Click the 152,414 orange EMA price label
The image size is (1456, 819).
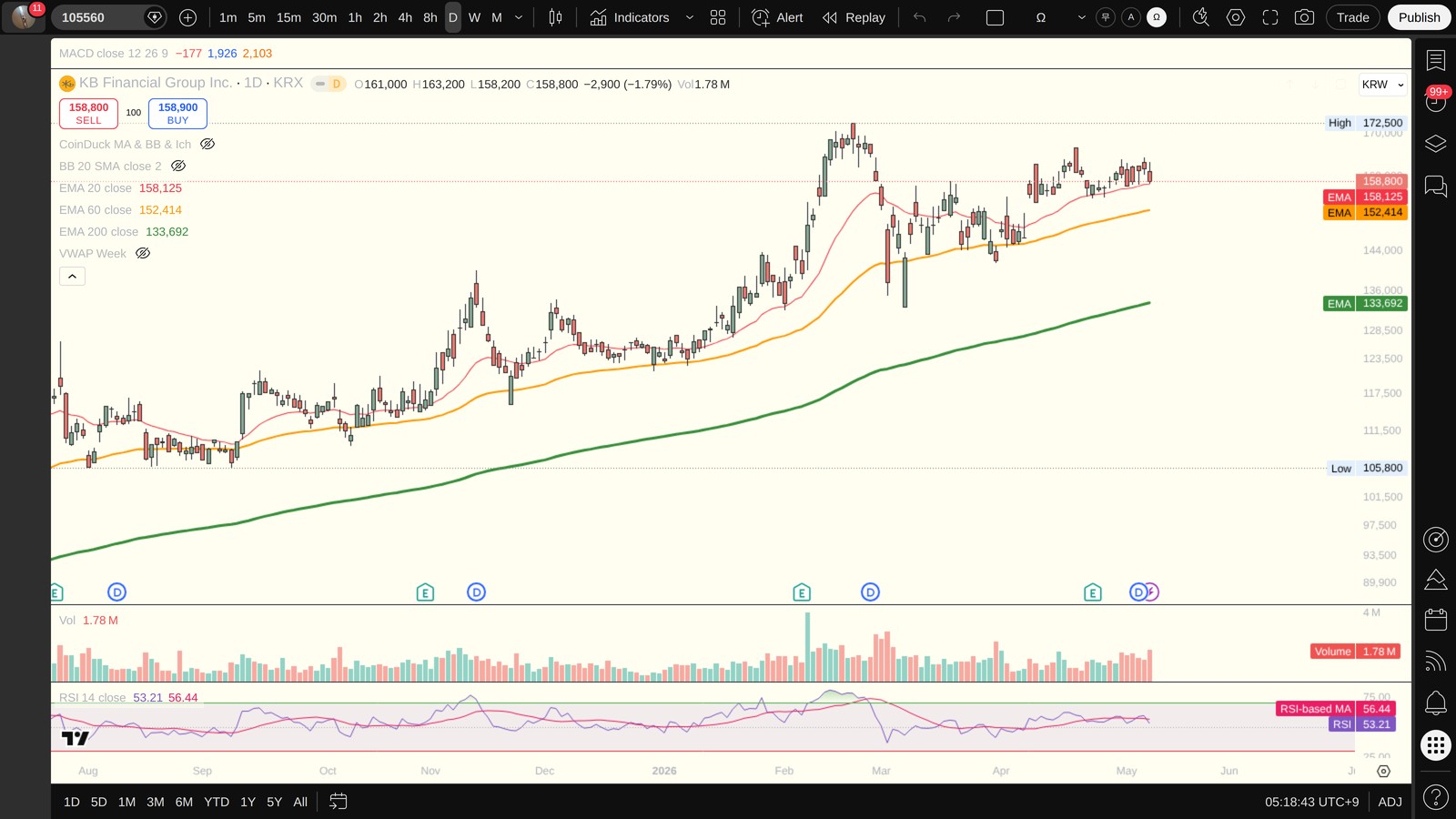tap(1382, 213)
